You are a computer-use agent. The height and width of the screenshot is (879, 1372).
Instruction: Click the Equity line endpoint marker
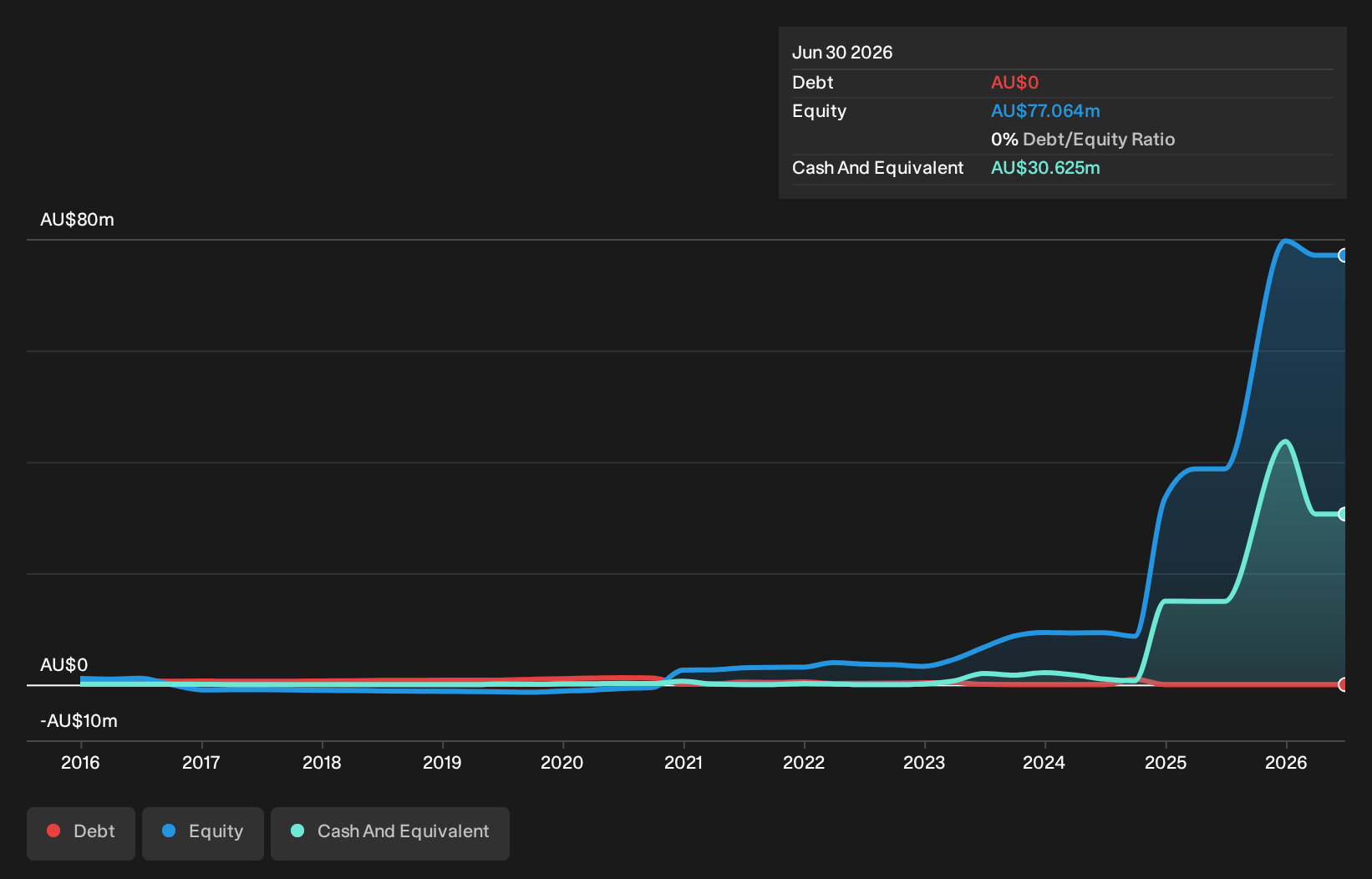point(1343,256)
